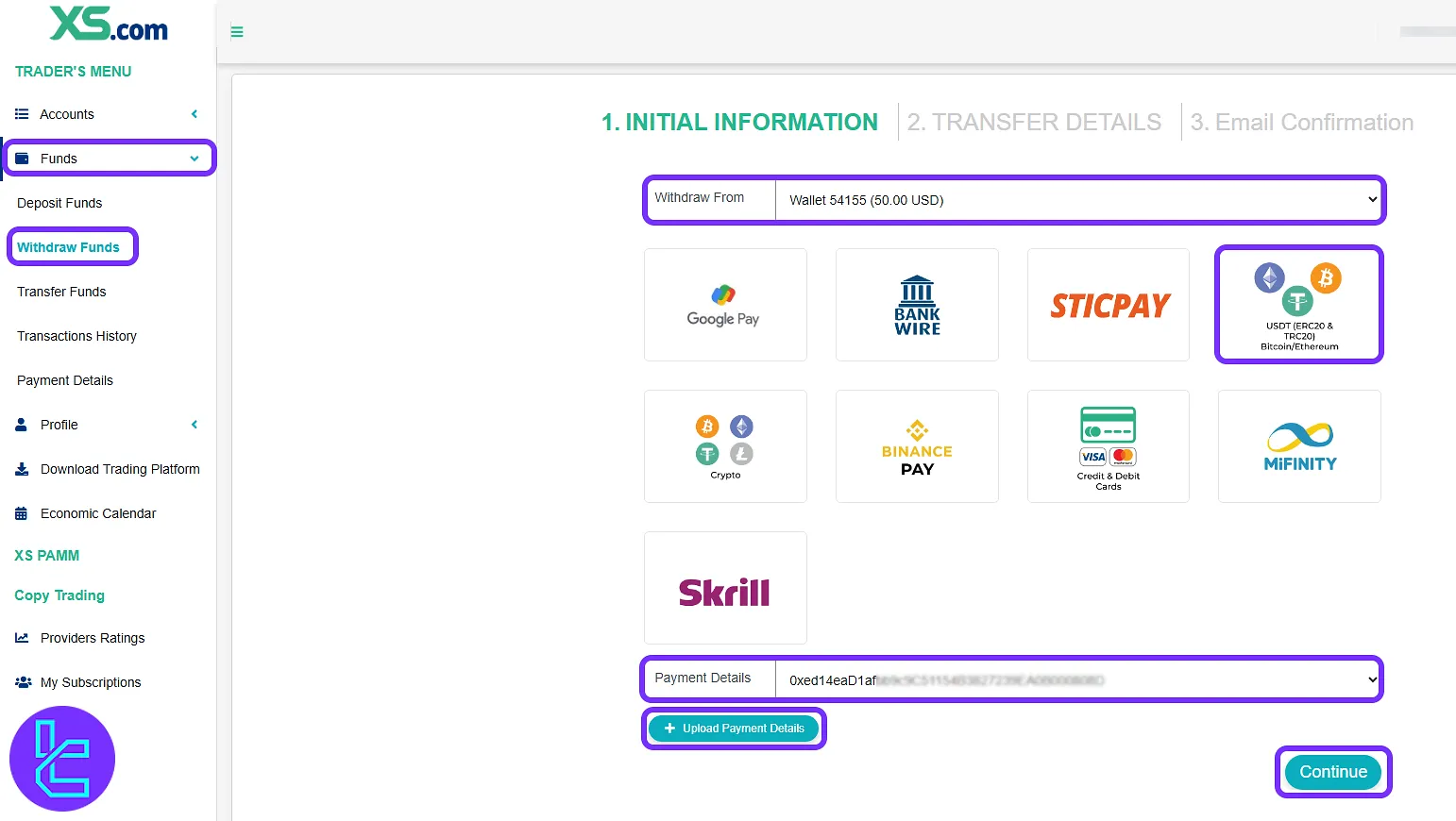Click the Download Trading Platform icon
The height and width of the screenshot is (821, 1456).
point(22,469)
